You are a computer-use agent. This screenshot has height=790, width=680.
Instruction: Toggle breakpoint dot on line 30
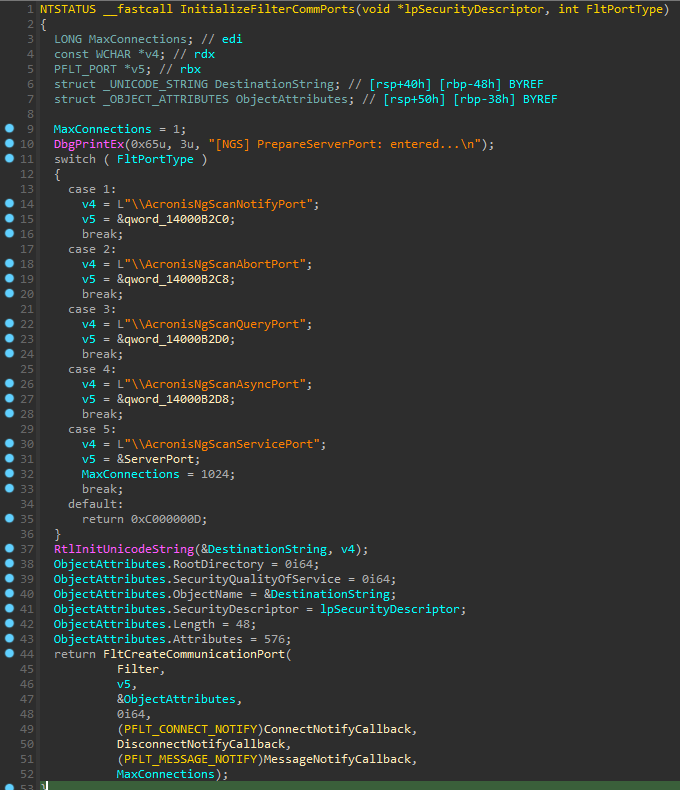[9, 443]
